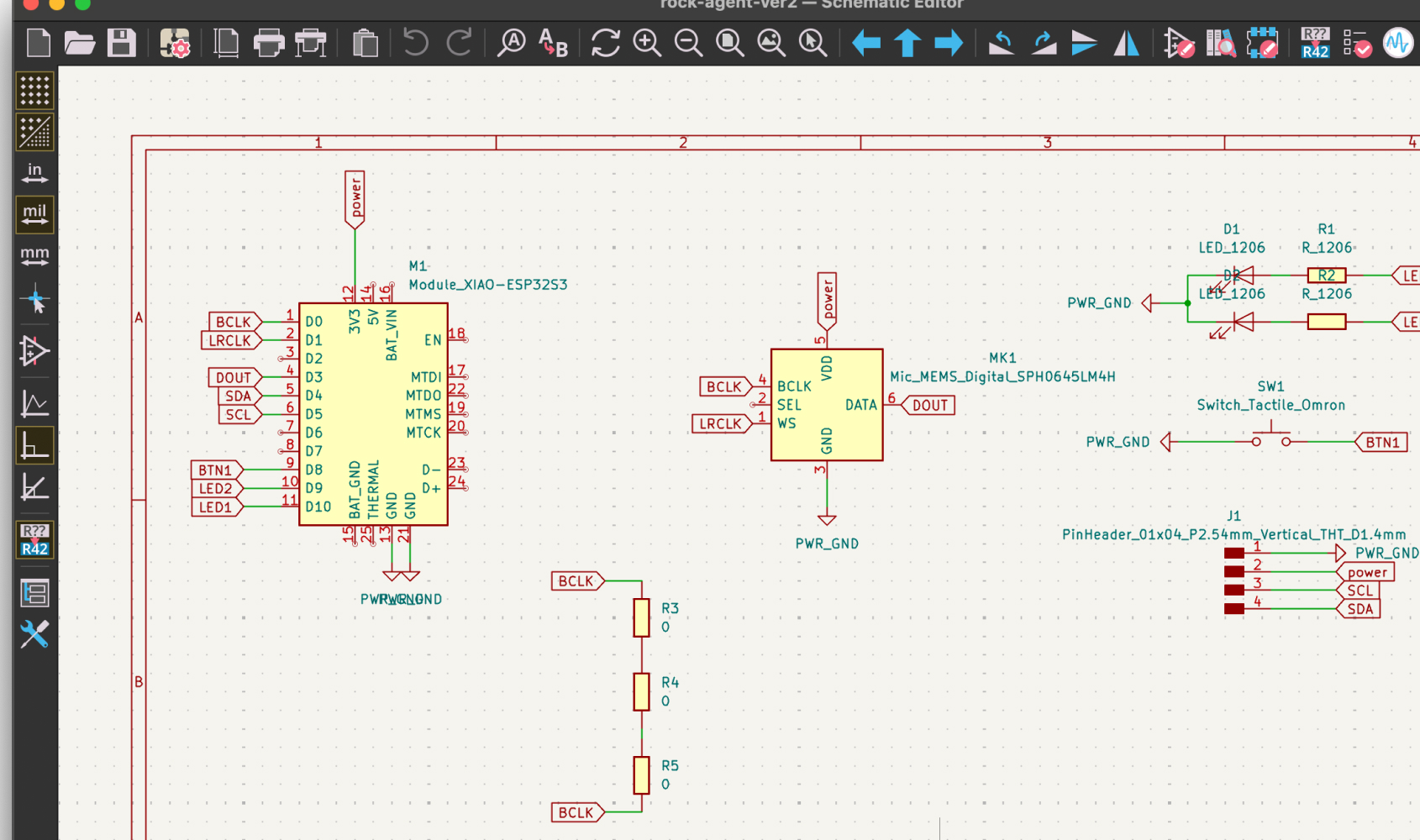Mirror selected item horizontally
This screenshot has height=840, width=1420.
click(1126, 43)
